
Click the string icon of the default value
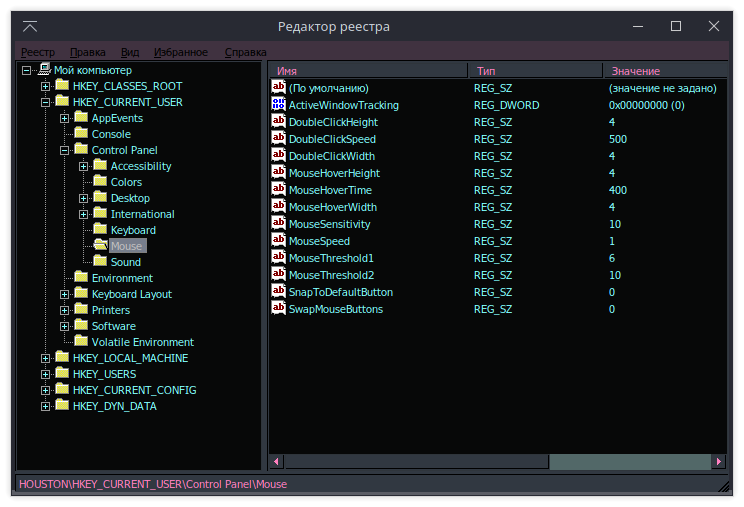click(x=279, y=87)
